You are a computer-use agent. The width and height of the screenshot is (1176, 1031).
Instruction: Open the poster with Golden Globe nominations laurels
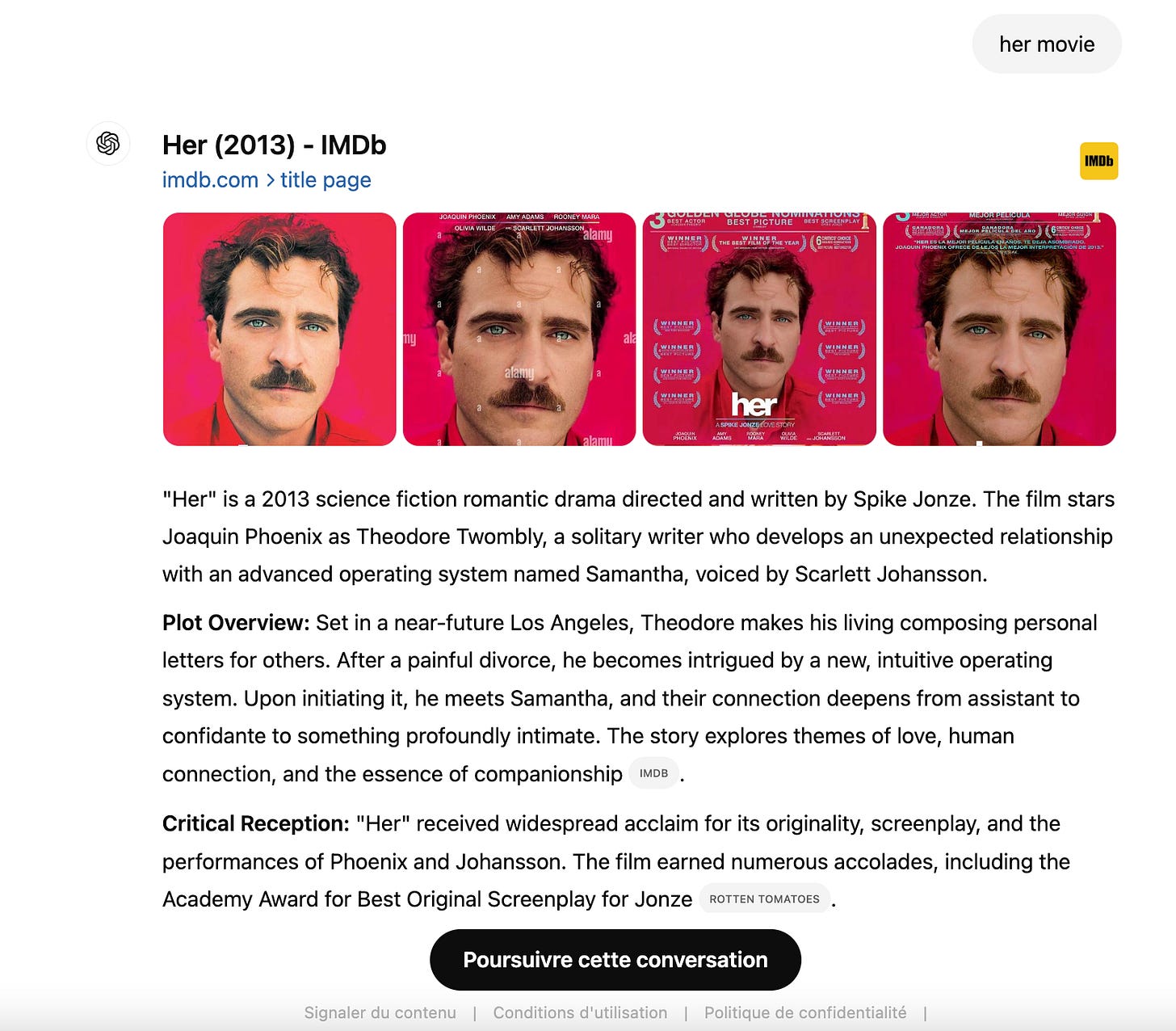click(x=759, y=329)
